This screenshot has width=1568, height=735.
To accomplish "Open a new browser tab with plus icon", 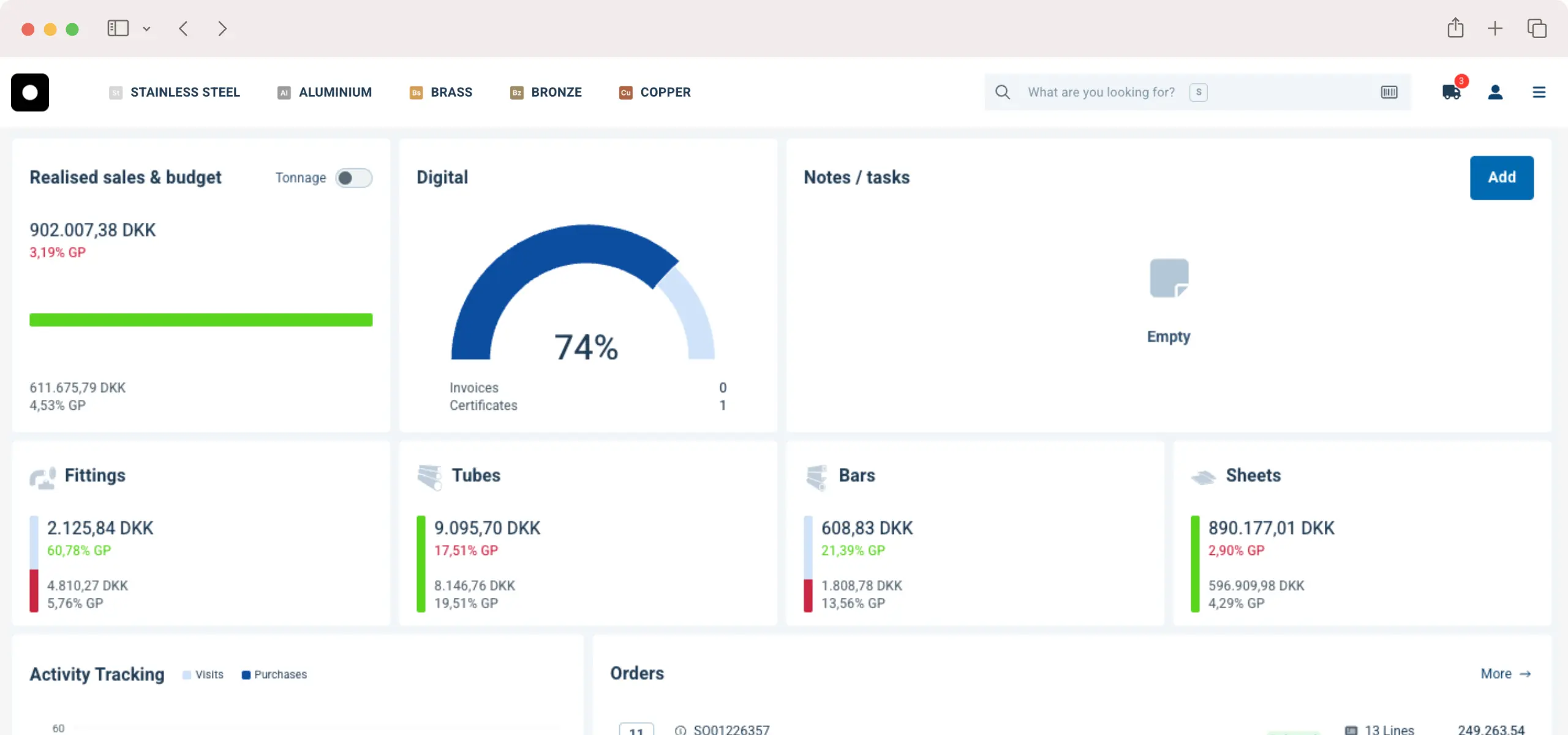I will [x=1494, y=28].
